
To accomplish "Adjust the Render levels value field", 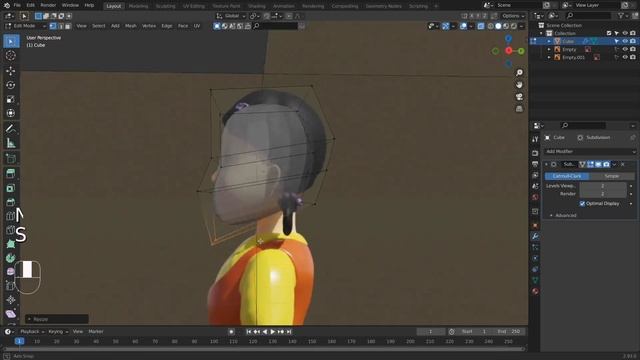I will click(x=603, y=194).
